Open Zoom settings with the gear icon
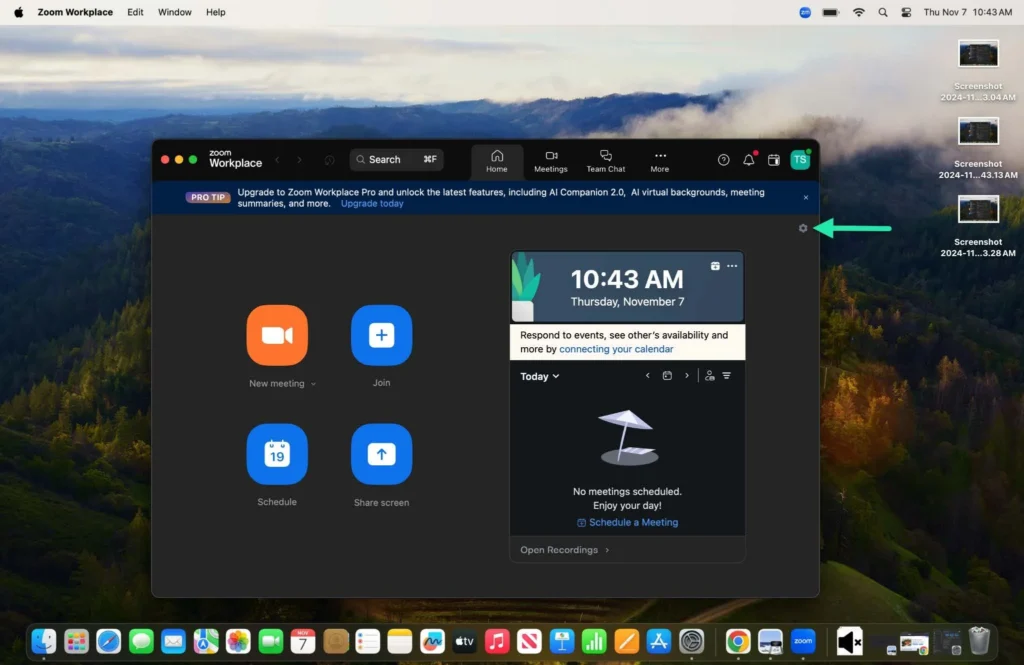The image size is (1024, 665). pyautogui.click(x=803, y=228)
